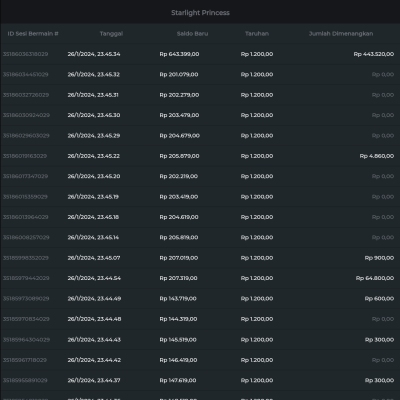This screenshot has width=400, height=400.
Task: Click the balance Rp 207.019,00
Action: coord(179,258)
